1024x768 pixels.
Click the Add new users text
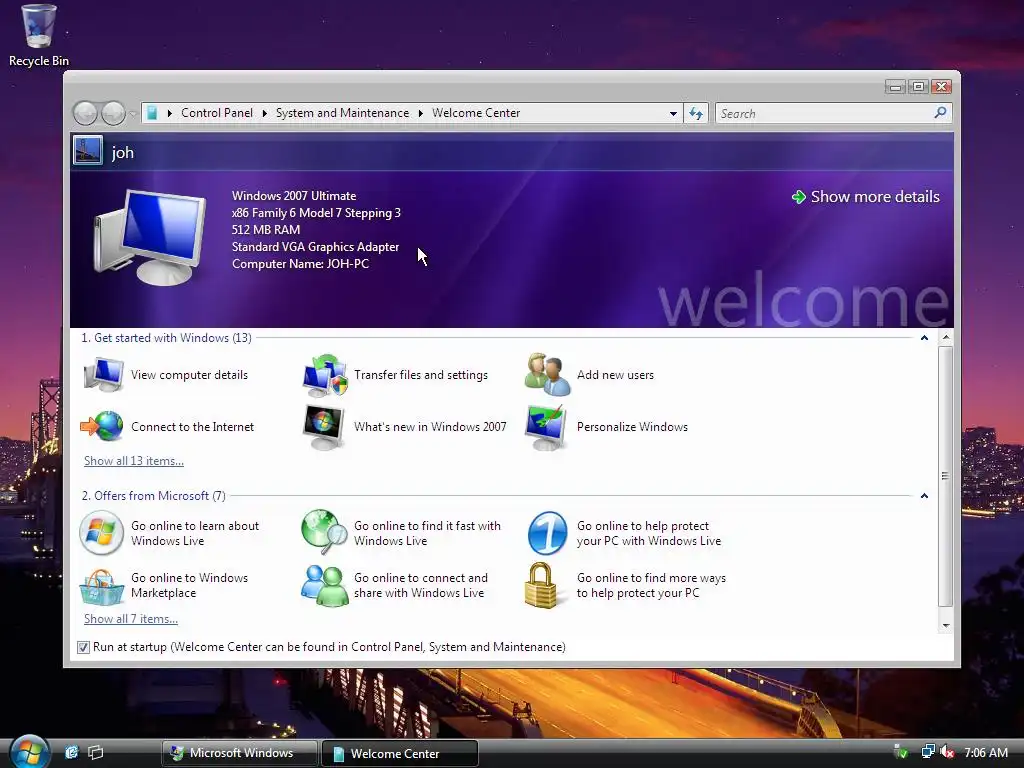(615, 375)
